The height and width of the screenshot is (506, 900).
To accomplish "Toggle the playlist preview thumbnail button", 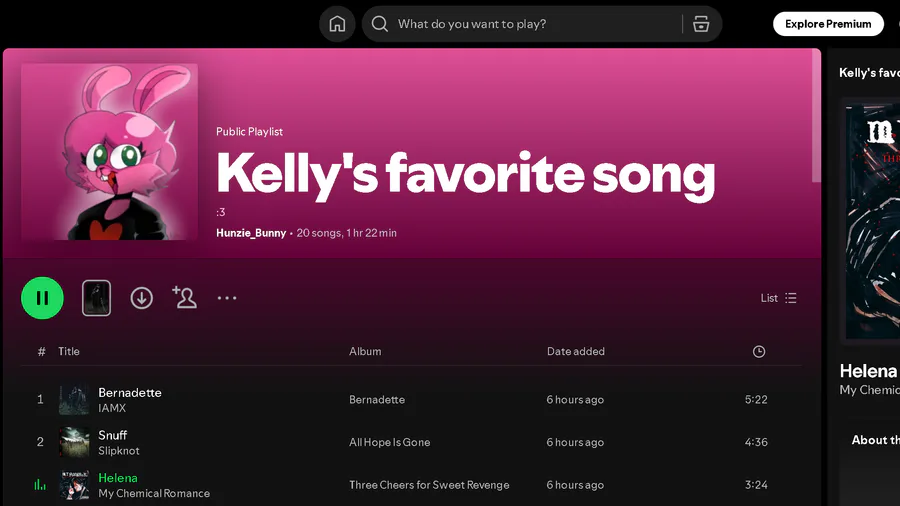I will coord(96,298).
